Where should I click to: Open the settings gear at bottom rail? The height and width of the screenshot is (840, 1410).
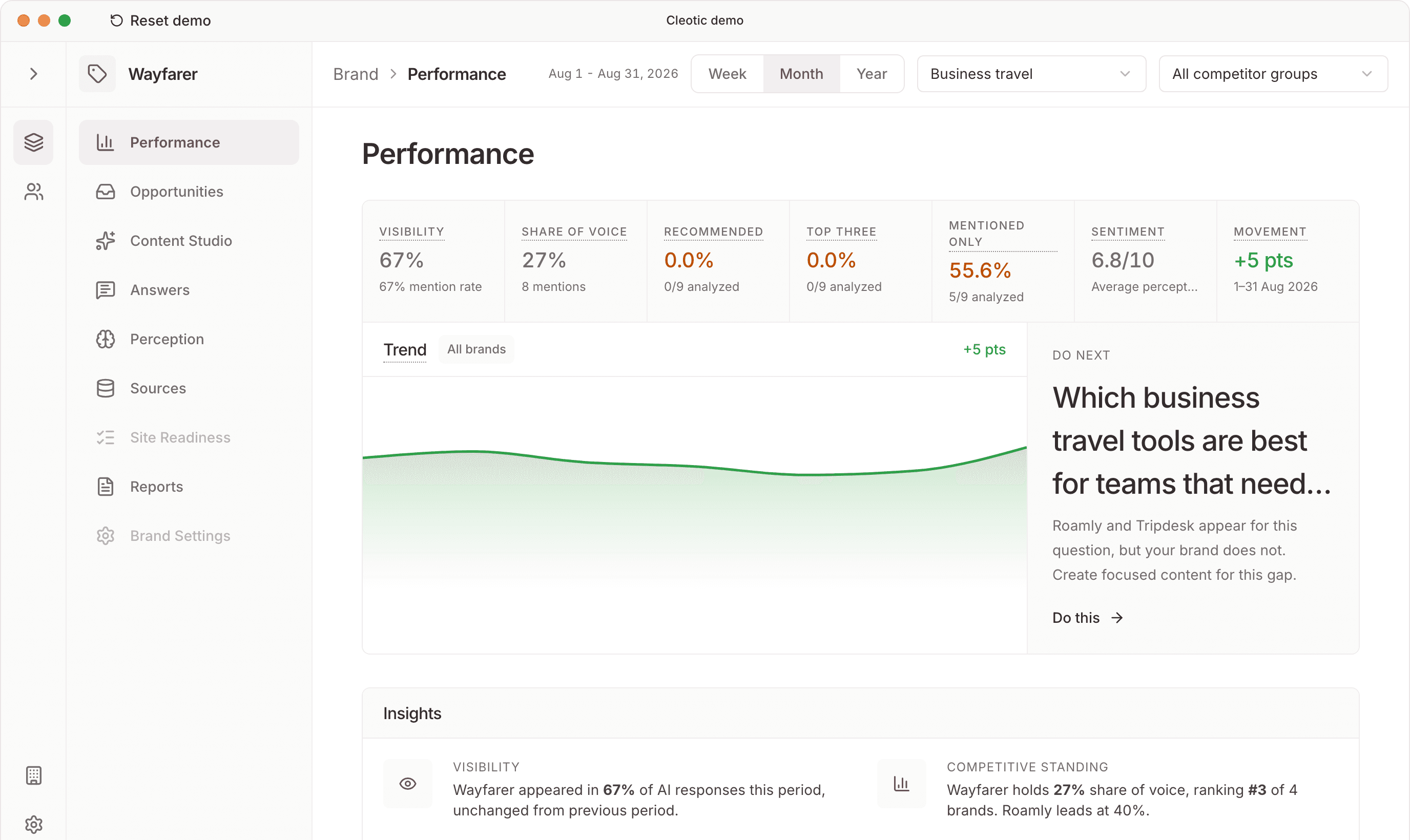coord(33,824)
